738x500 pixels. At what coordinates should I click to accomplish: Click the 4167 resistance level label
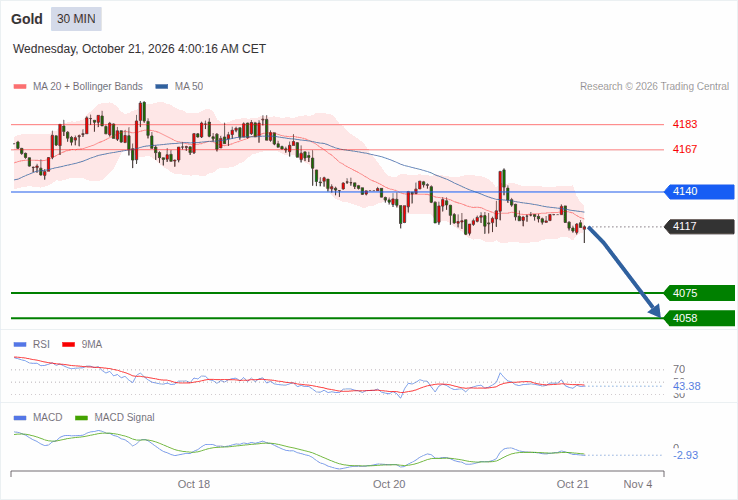click(x=685, y=149)
